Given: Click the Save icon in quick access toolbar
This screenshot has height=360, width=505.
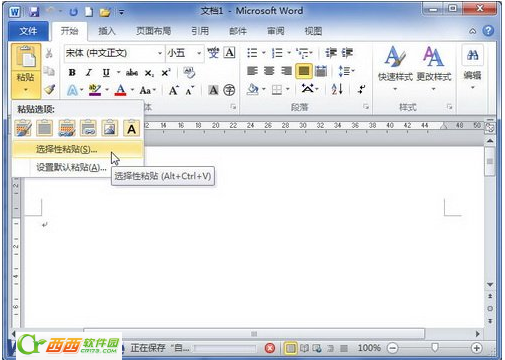Looking at the screenshot, I should pyautogui.click(x=34, y=12).
